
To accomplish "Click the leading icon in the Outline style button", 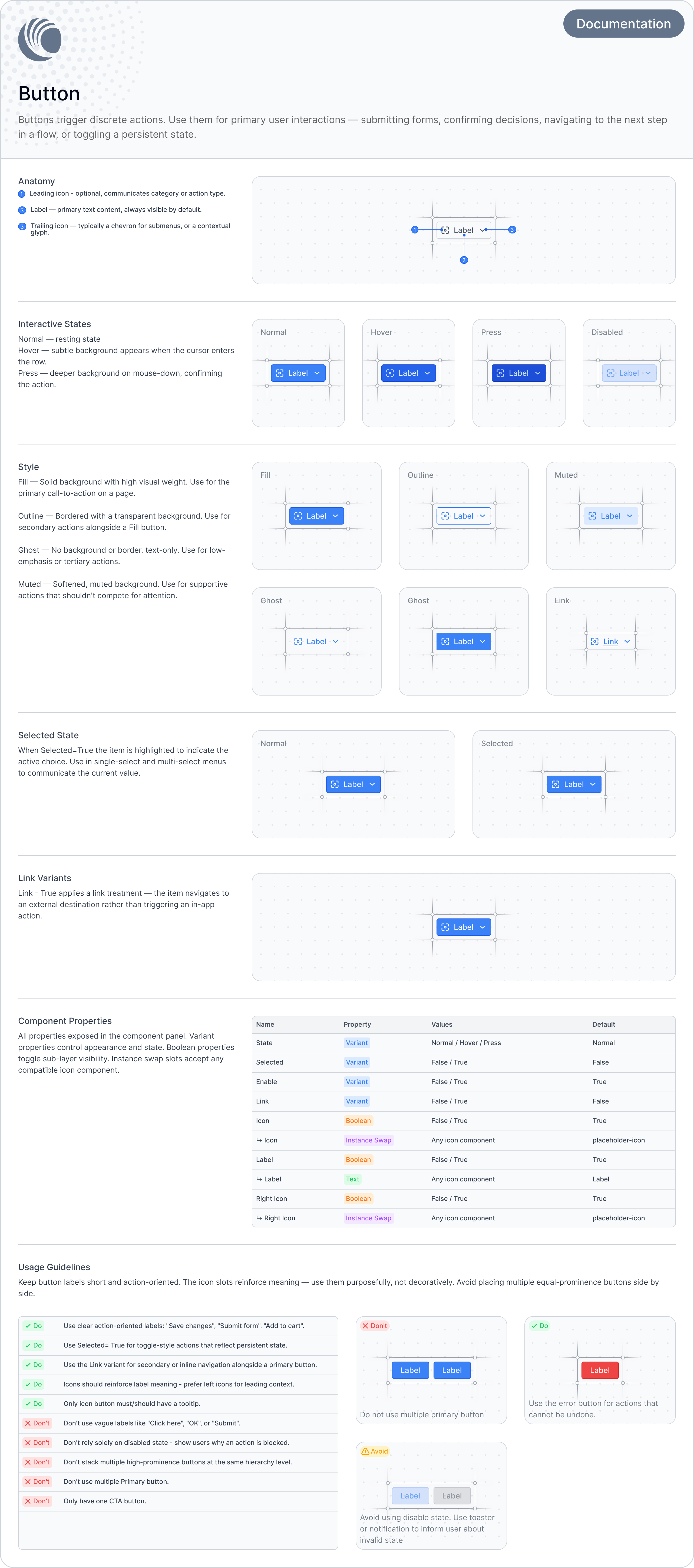I will click(x=445, y=516).
